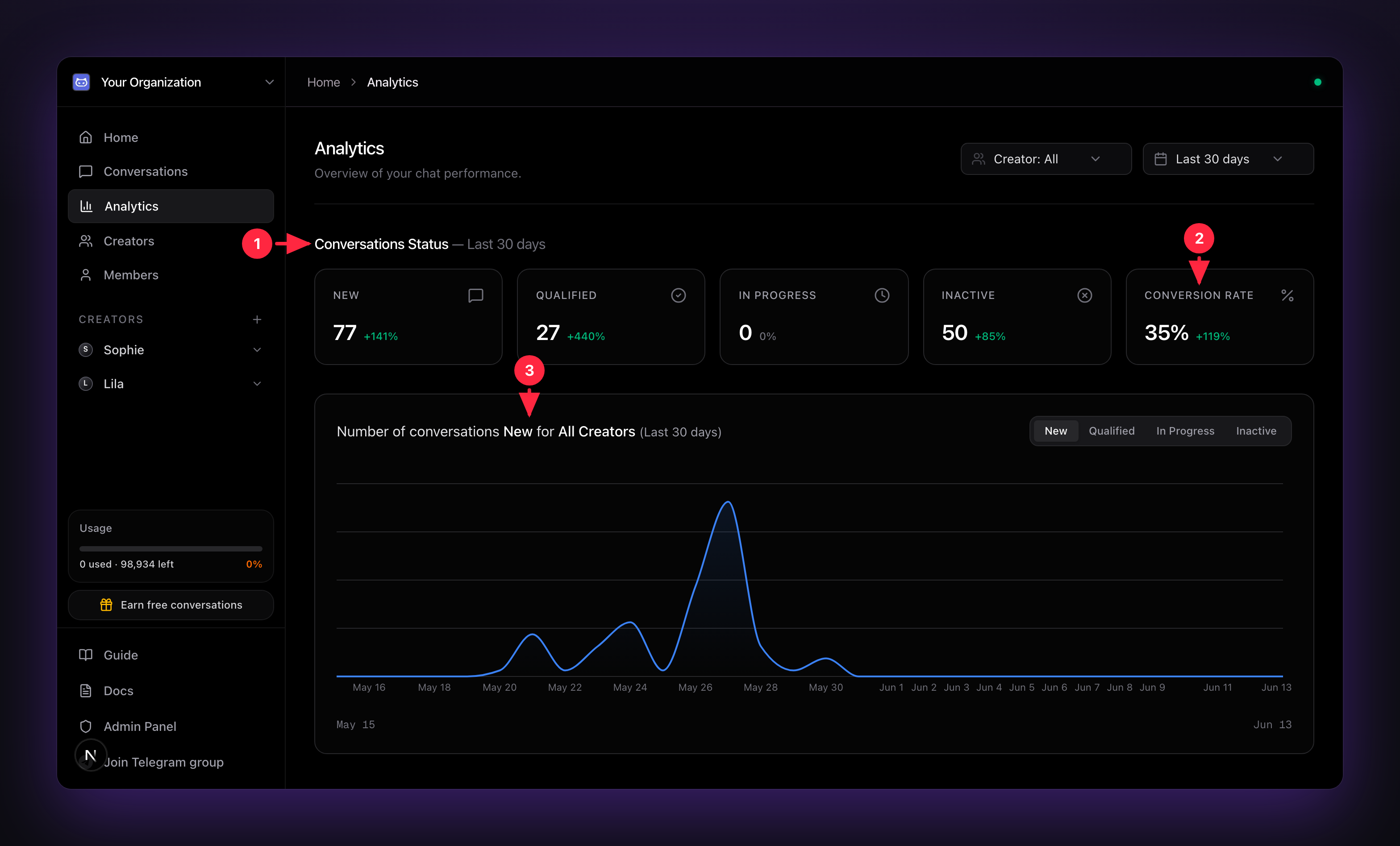Screen dimensions: 1400x846
Task: Click 'Overview of your chat performance.' subtitle
Action: tap(417, 173)
